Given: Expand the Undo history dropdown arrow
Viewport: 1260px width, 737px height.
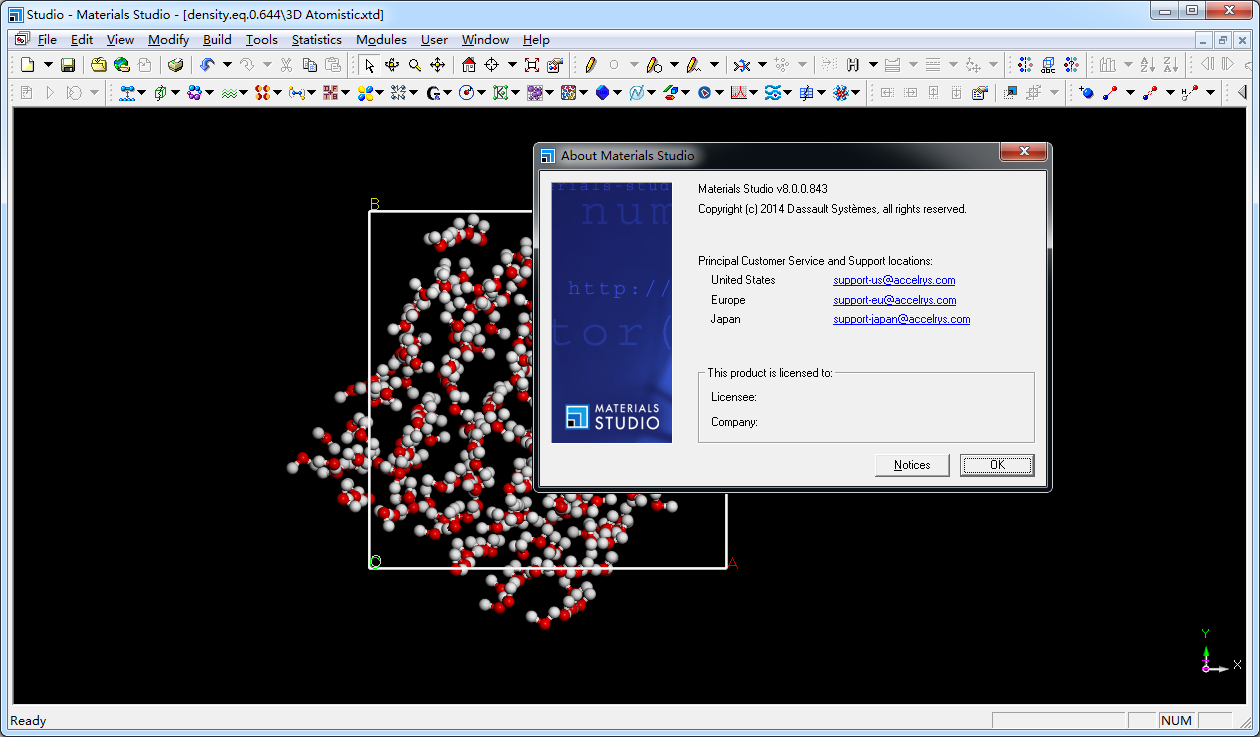Looking at the screenshot, I should (227, 65).
